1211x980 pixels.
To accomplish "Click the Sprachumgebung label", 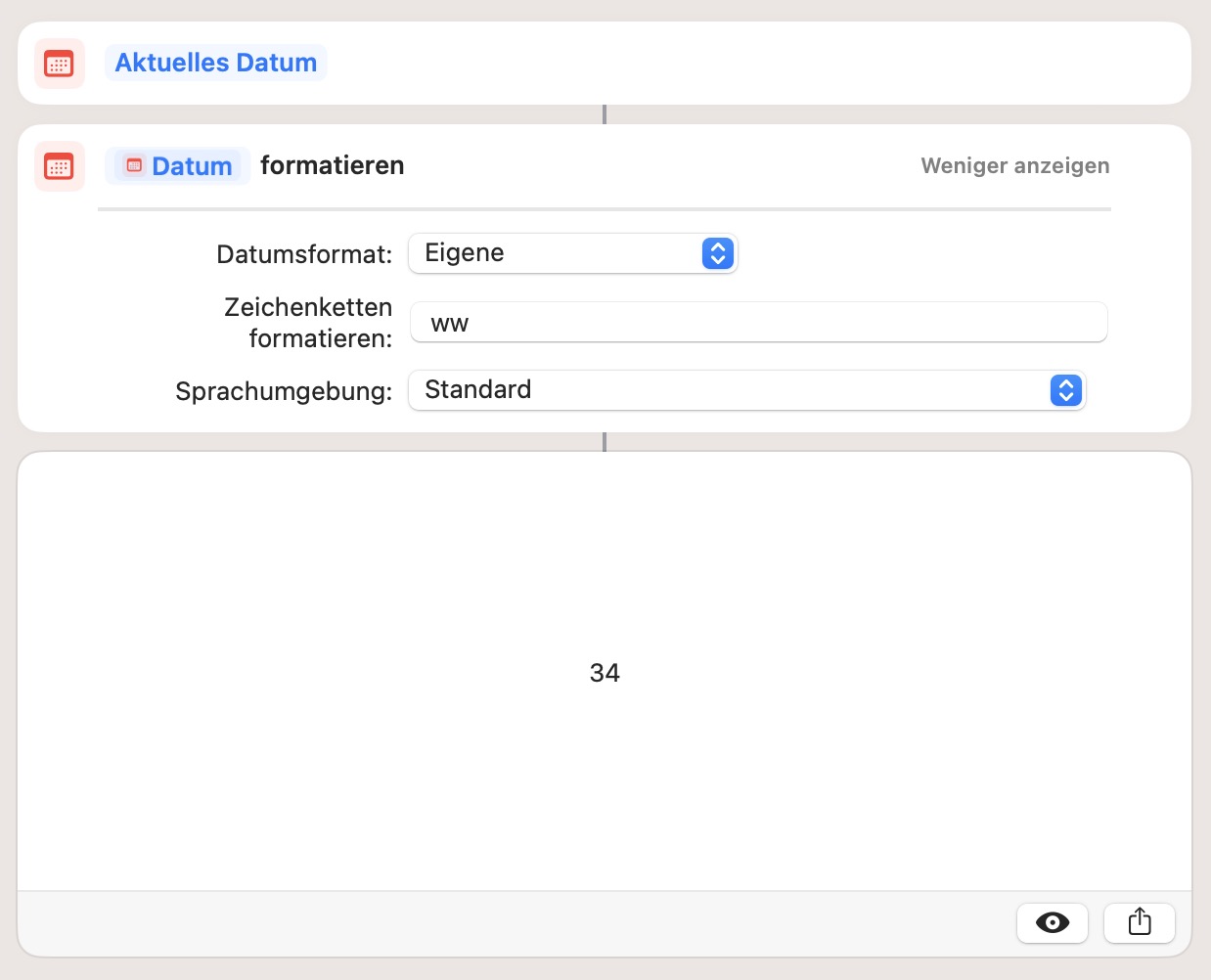I will tap(284, 391).
